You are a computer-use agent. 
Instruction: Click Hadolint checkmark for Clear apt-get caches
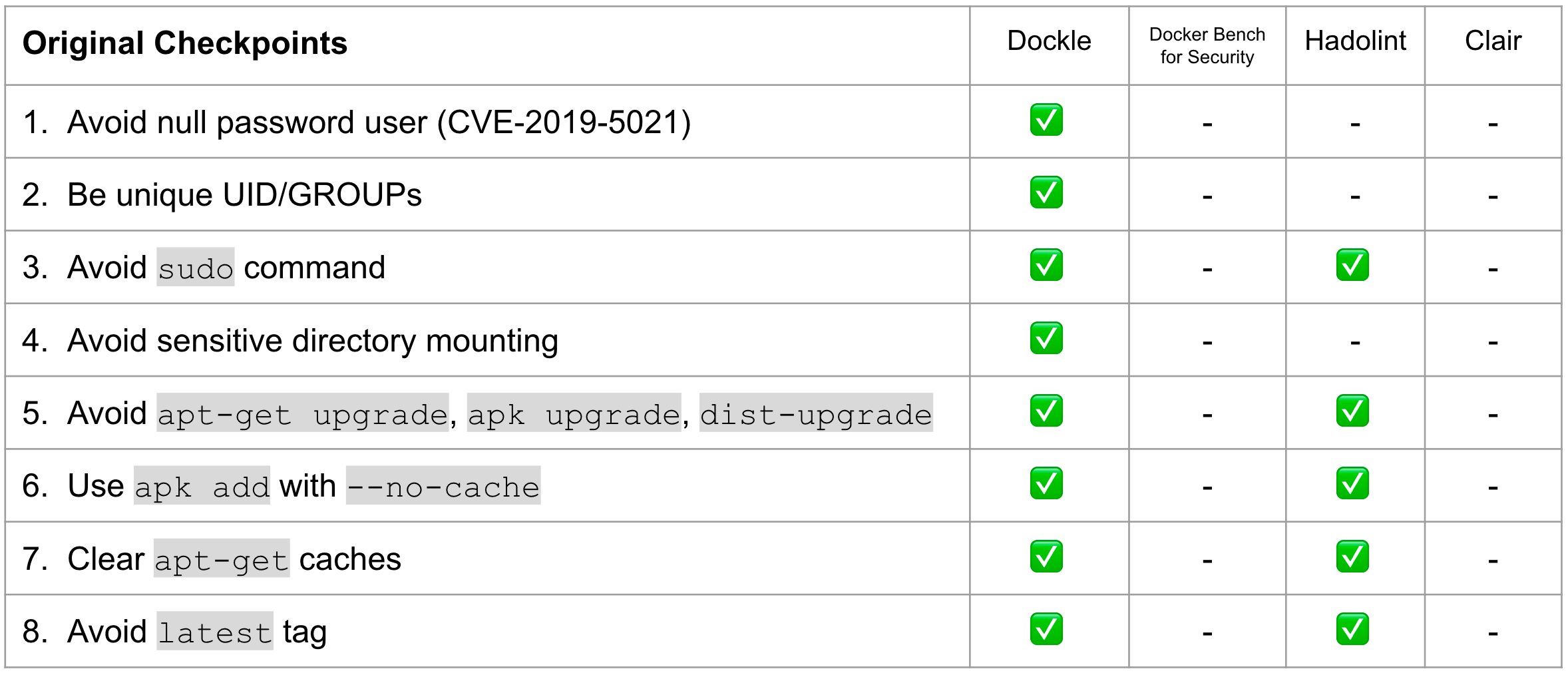[1352, 557]
